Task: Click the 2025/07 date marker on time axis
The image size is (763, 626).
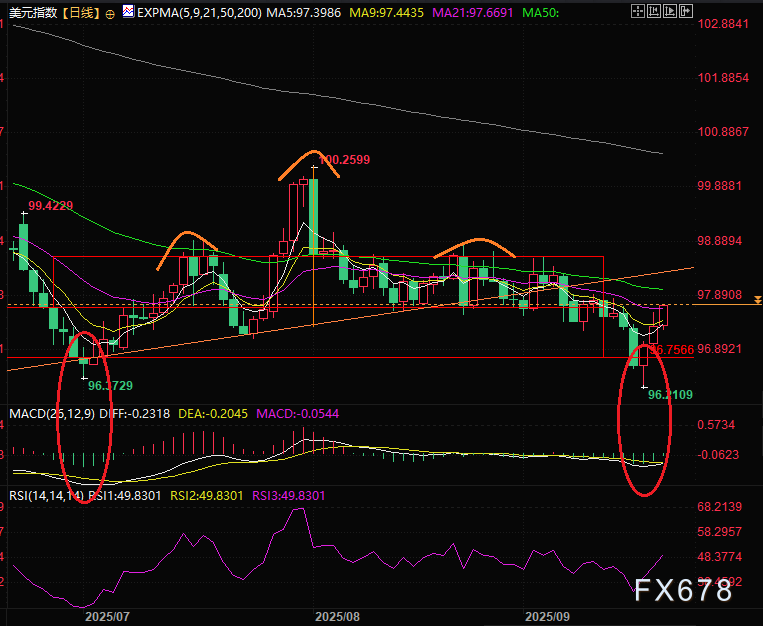Action: click(108, 616)
